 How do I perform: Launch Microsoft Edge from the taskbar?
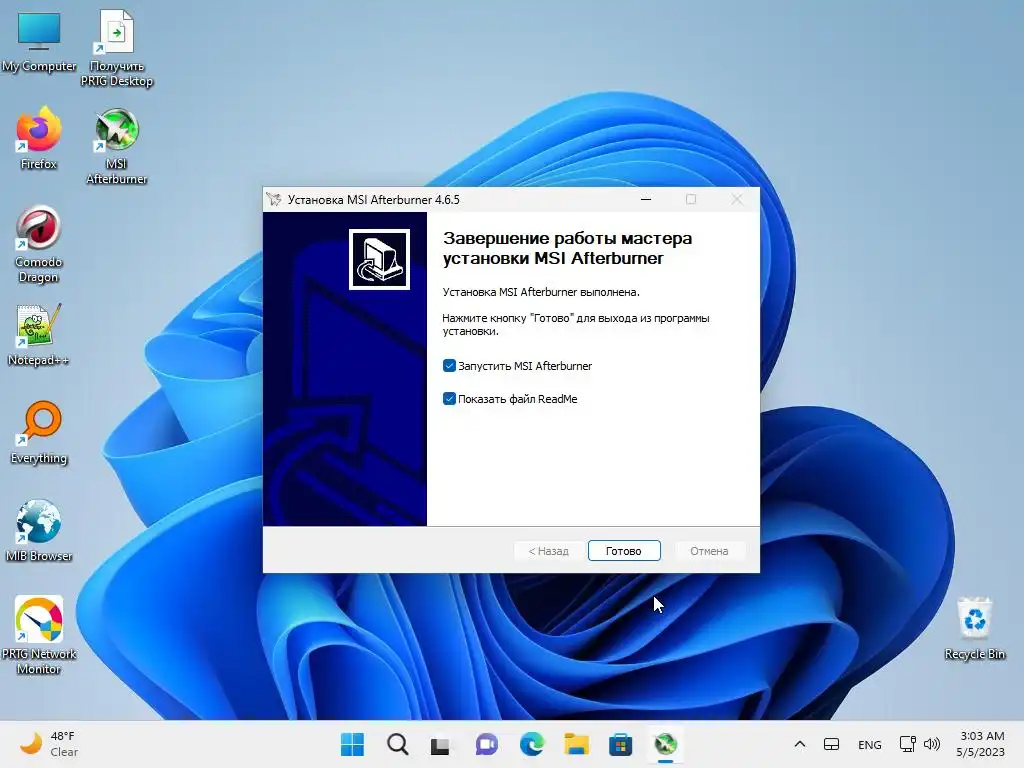tap(532, 744)
